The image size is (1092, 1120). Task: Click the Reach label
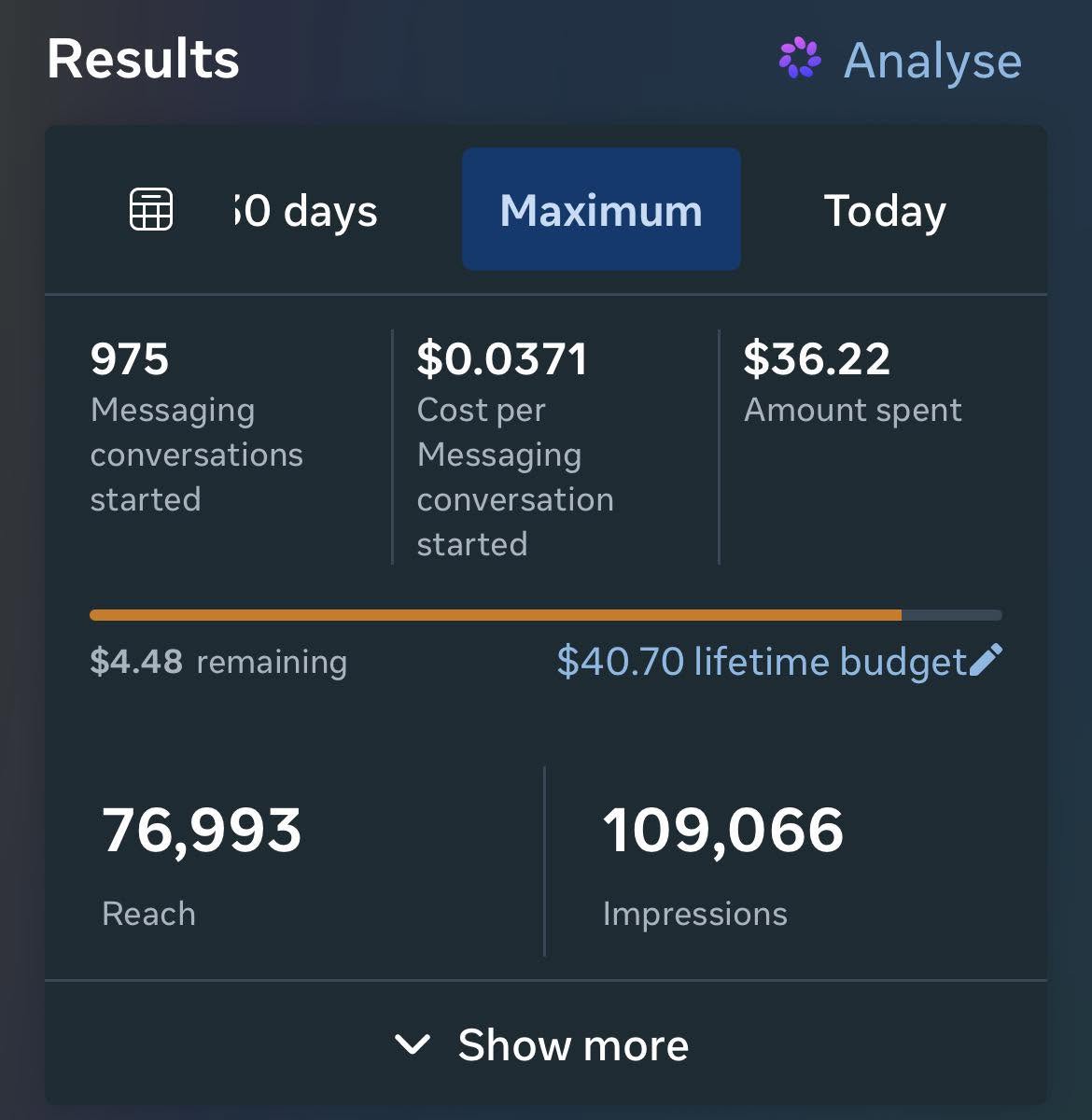tap(148, 913)
